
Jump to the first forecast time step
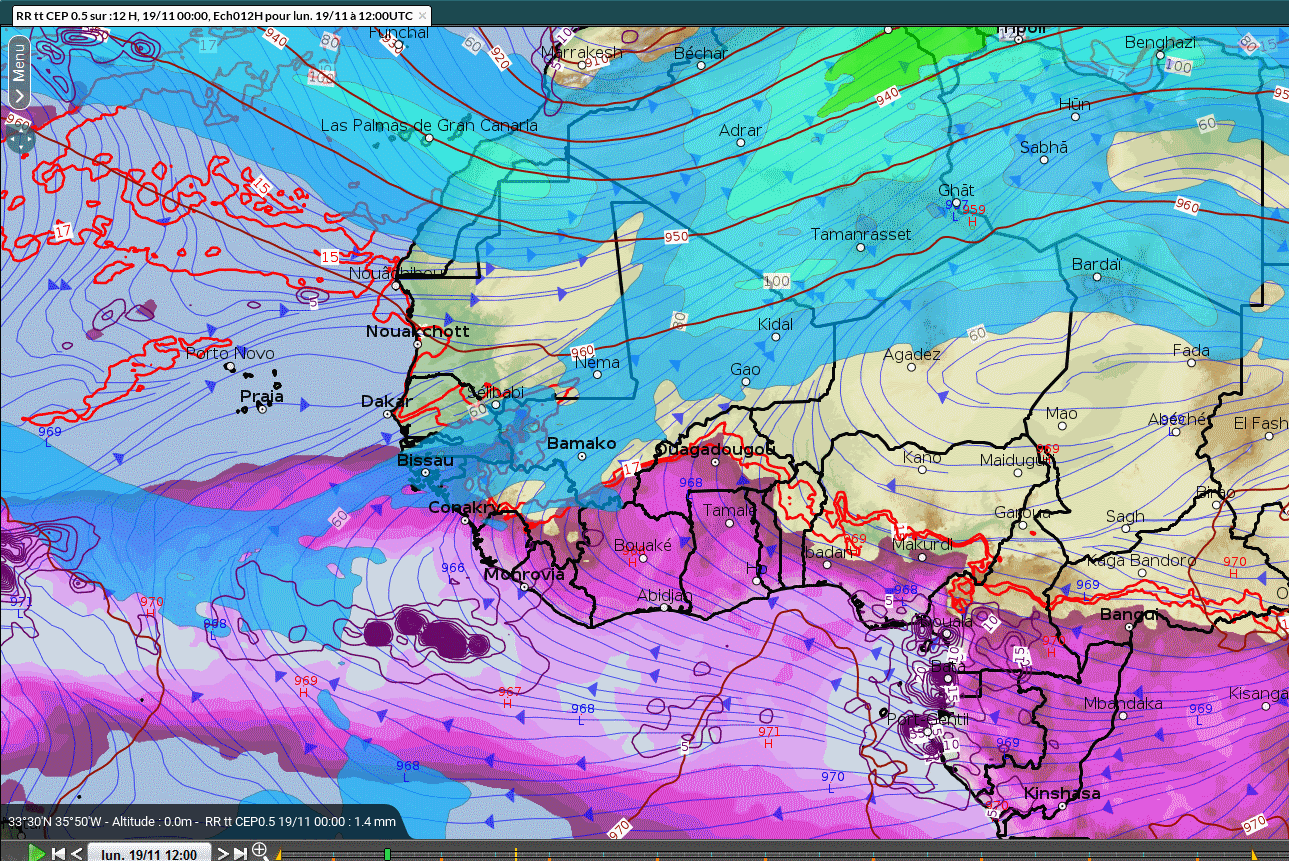pyautogui.click(x=58, y=852)
